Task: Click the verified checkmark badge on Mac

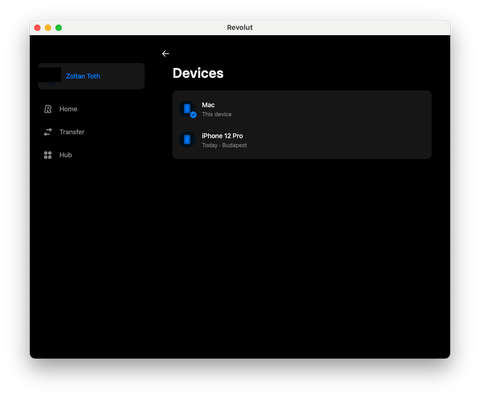Action: tap(193, 115)
